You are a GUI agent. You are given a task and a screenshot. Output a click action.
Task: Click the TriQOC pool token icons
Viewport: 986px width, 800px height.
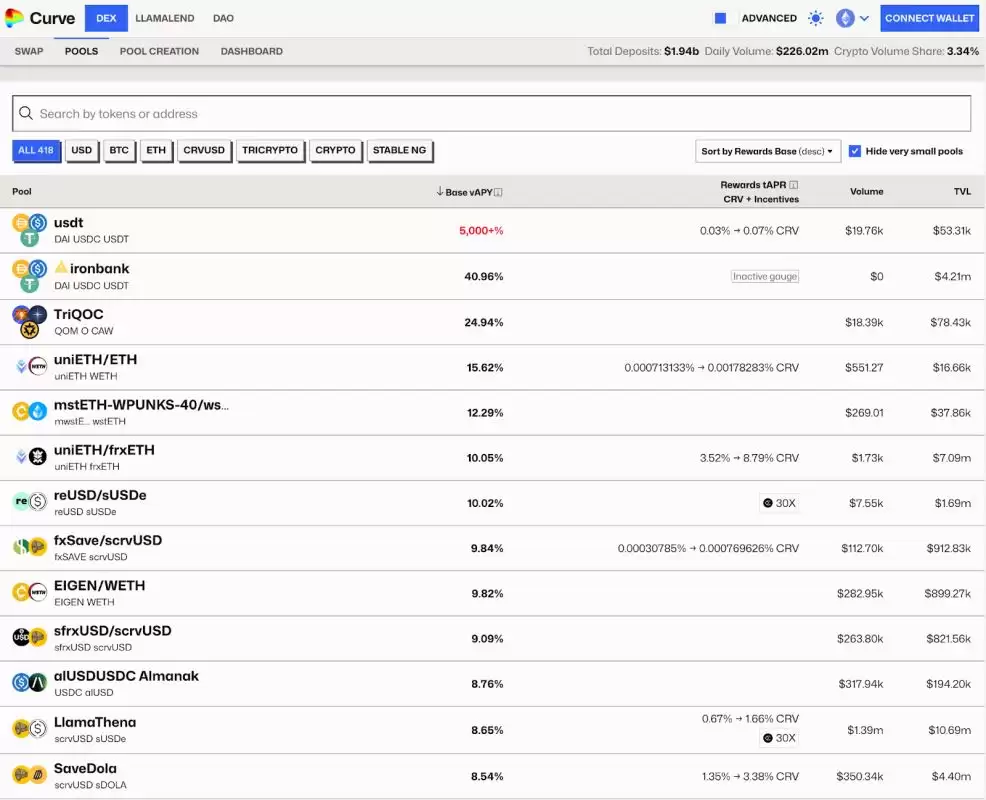click(x=29, y=322)
